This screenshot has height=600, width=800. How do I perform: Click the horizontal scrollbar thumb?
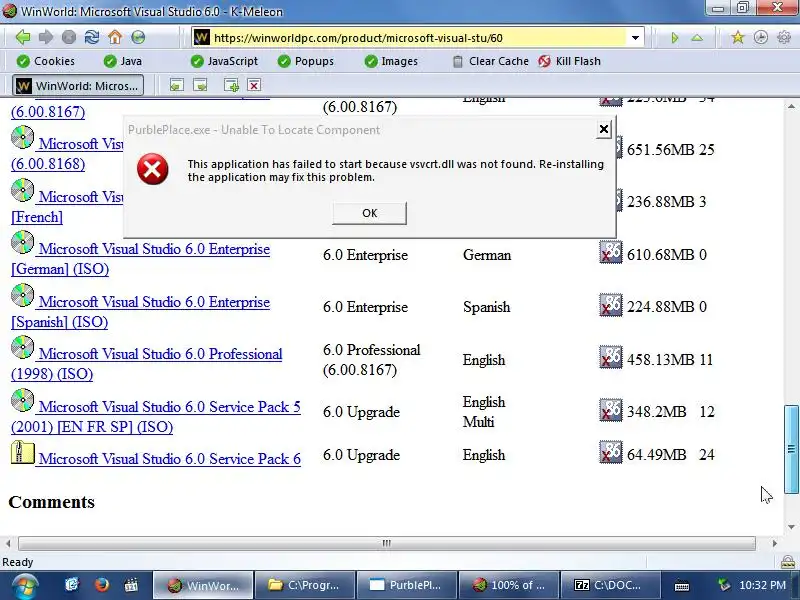[387, 543]
